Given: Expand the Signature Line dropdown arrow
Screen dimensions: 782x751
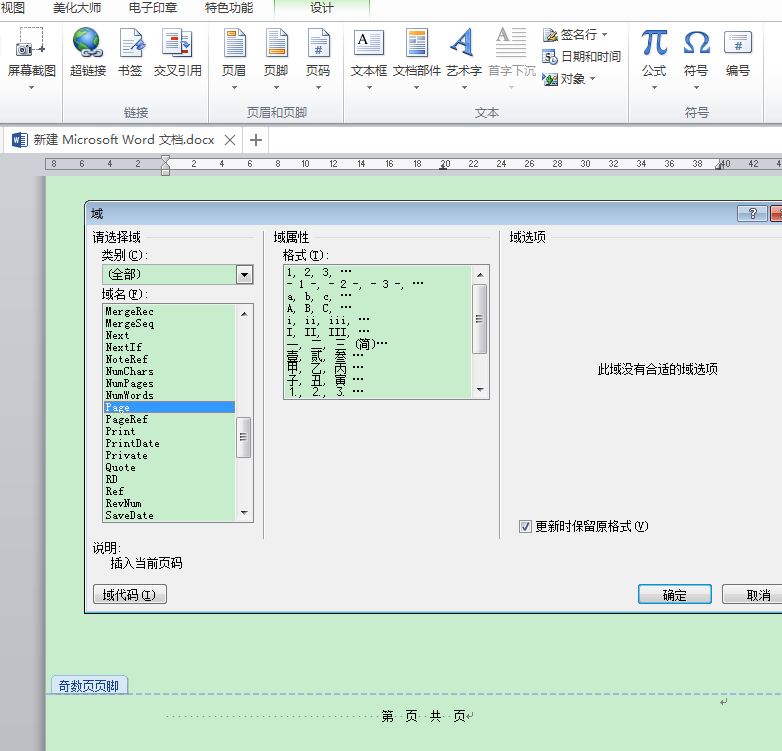Looking at the screenshot, I should point(605,34).
